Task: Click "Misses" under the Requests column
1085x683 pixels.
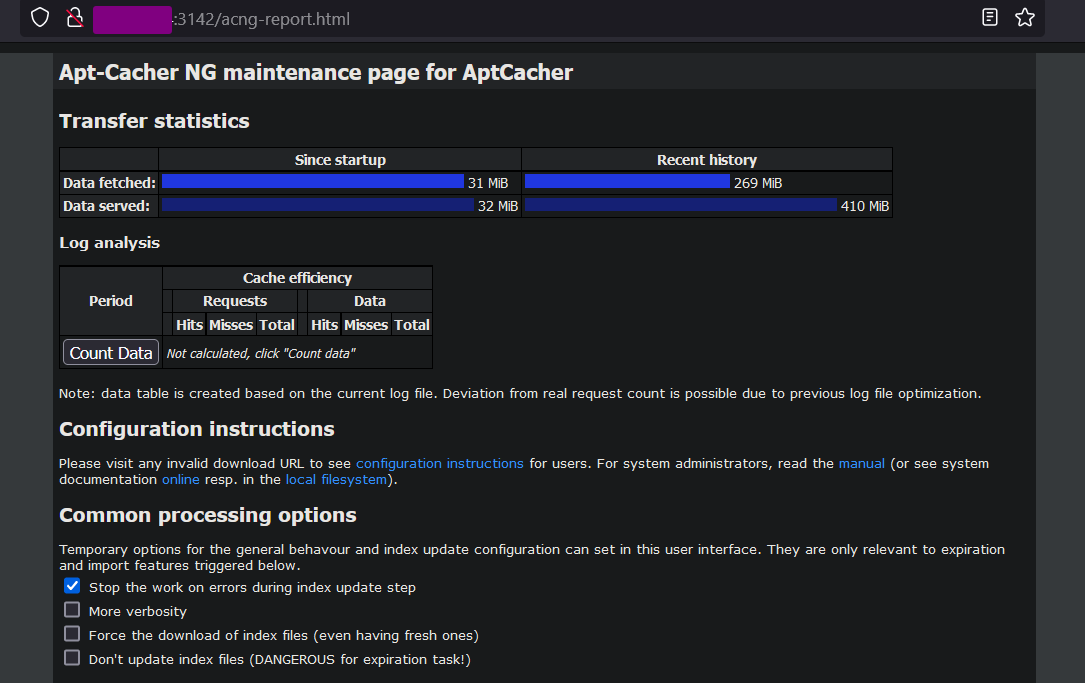Action: point(231,325)
